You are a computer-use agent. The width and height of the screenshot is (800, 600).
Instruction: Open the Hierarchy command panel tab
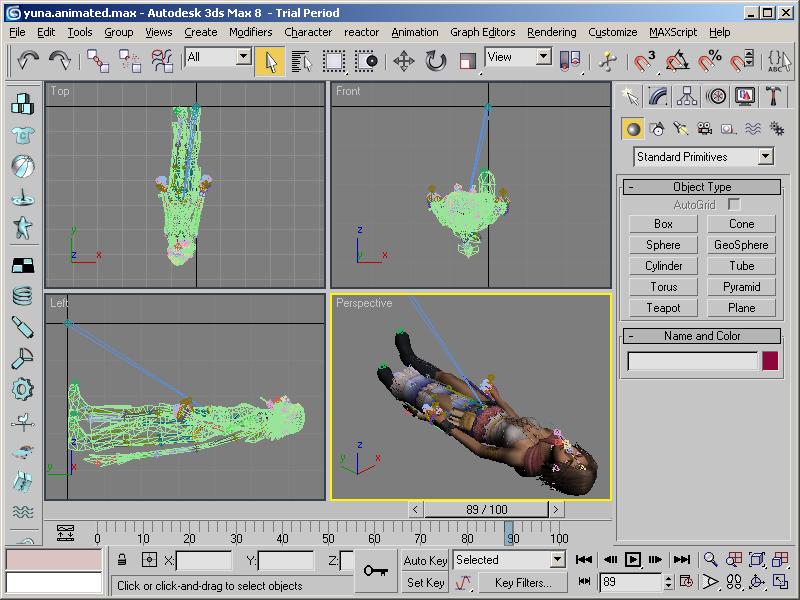point(687,96)
